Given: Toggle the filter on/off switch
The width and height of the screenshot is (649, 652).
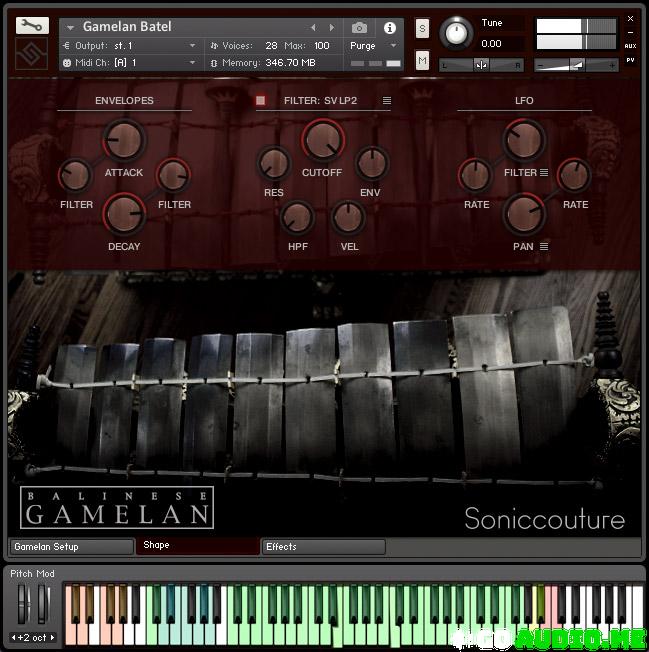Looking at the screenshot, I should [x=260, y=100].
